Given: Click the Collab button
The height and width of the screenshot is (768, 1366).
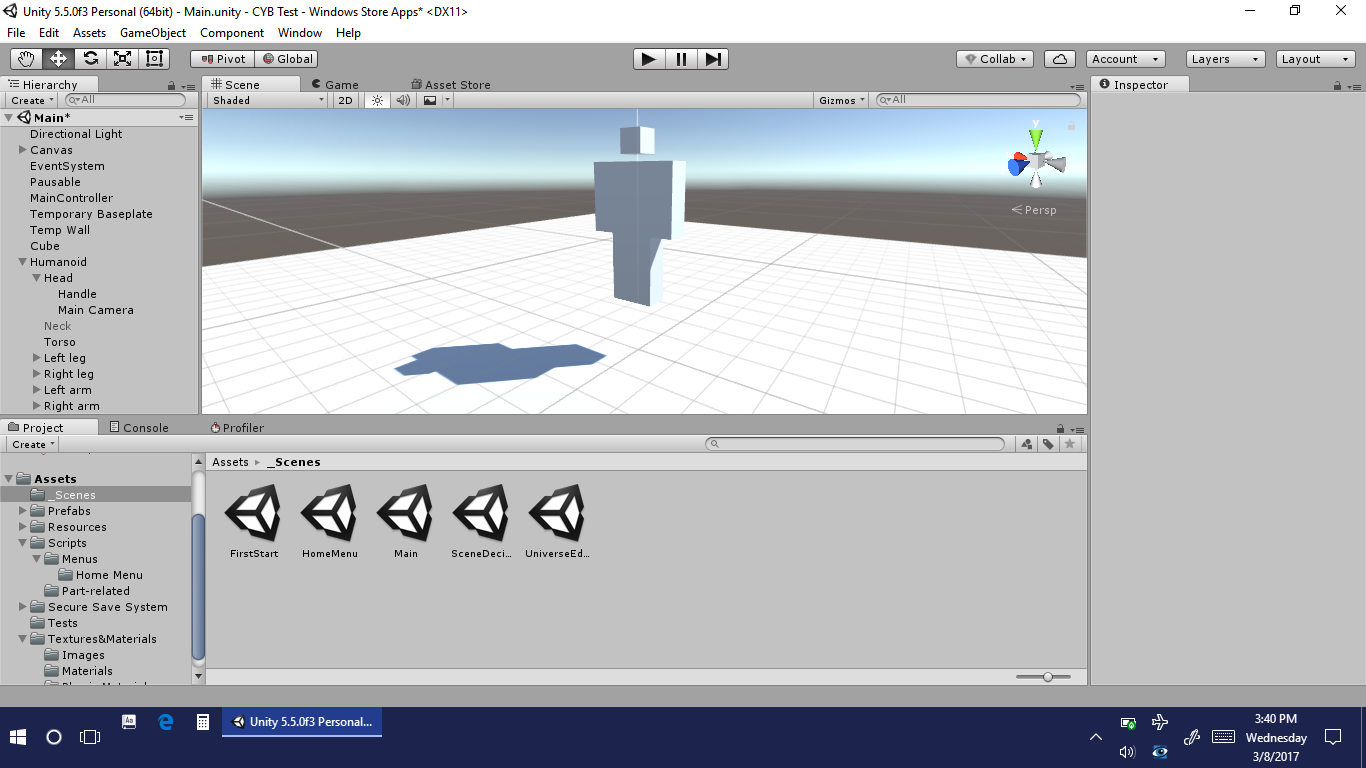Looking at the screenshot, I should (x=994, y=59).
